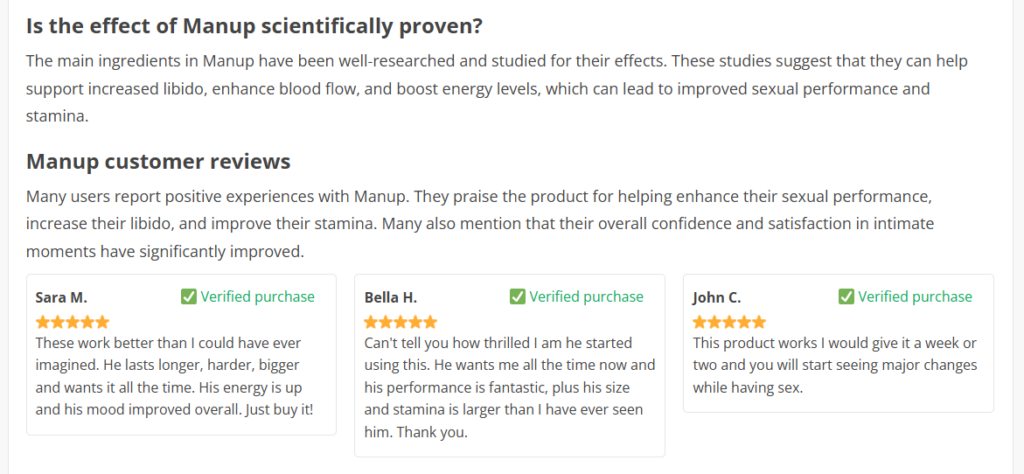
Task: Click the five-star rating under John C.
Action: pyautogui.click(x=729, y=322)
